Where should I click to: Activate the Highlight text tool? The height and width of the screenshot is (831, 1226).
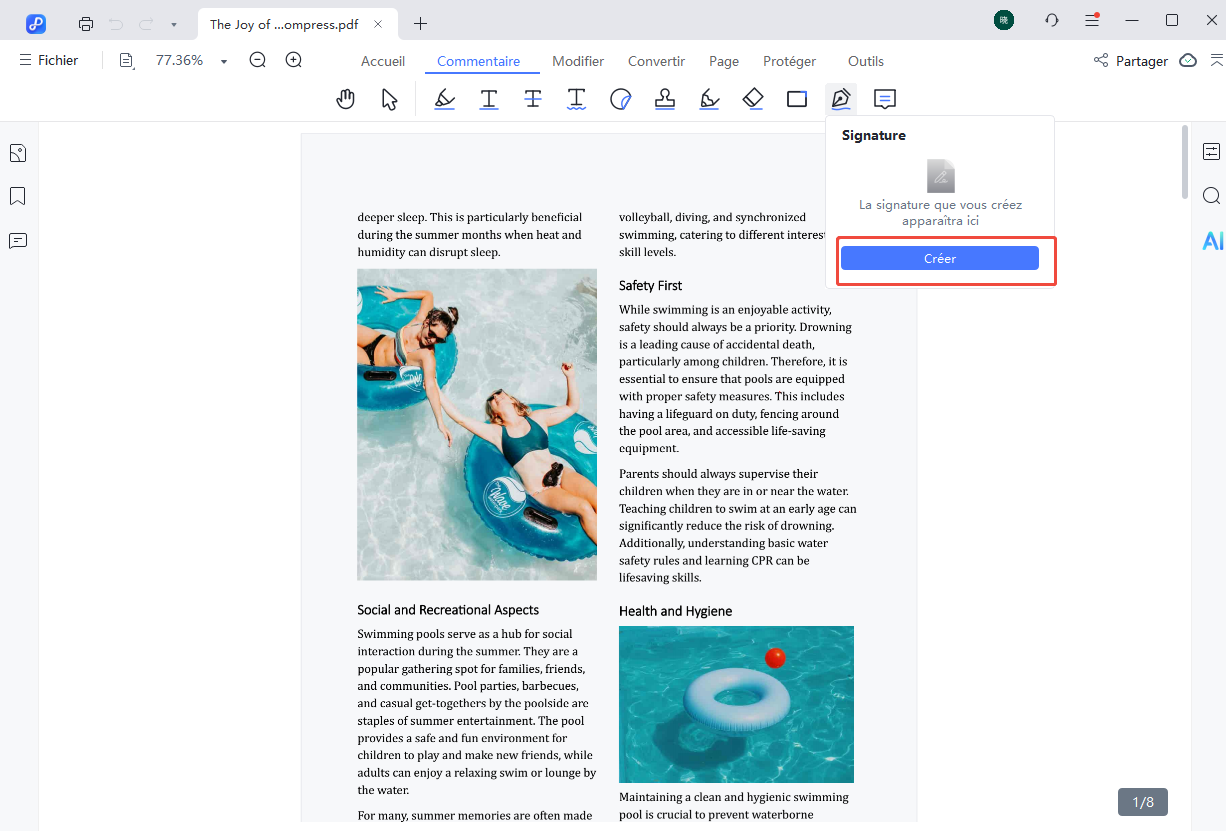click(445, 99)
